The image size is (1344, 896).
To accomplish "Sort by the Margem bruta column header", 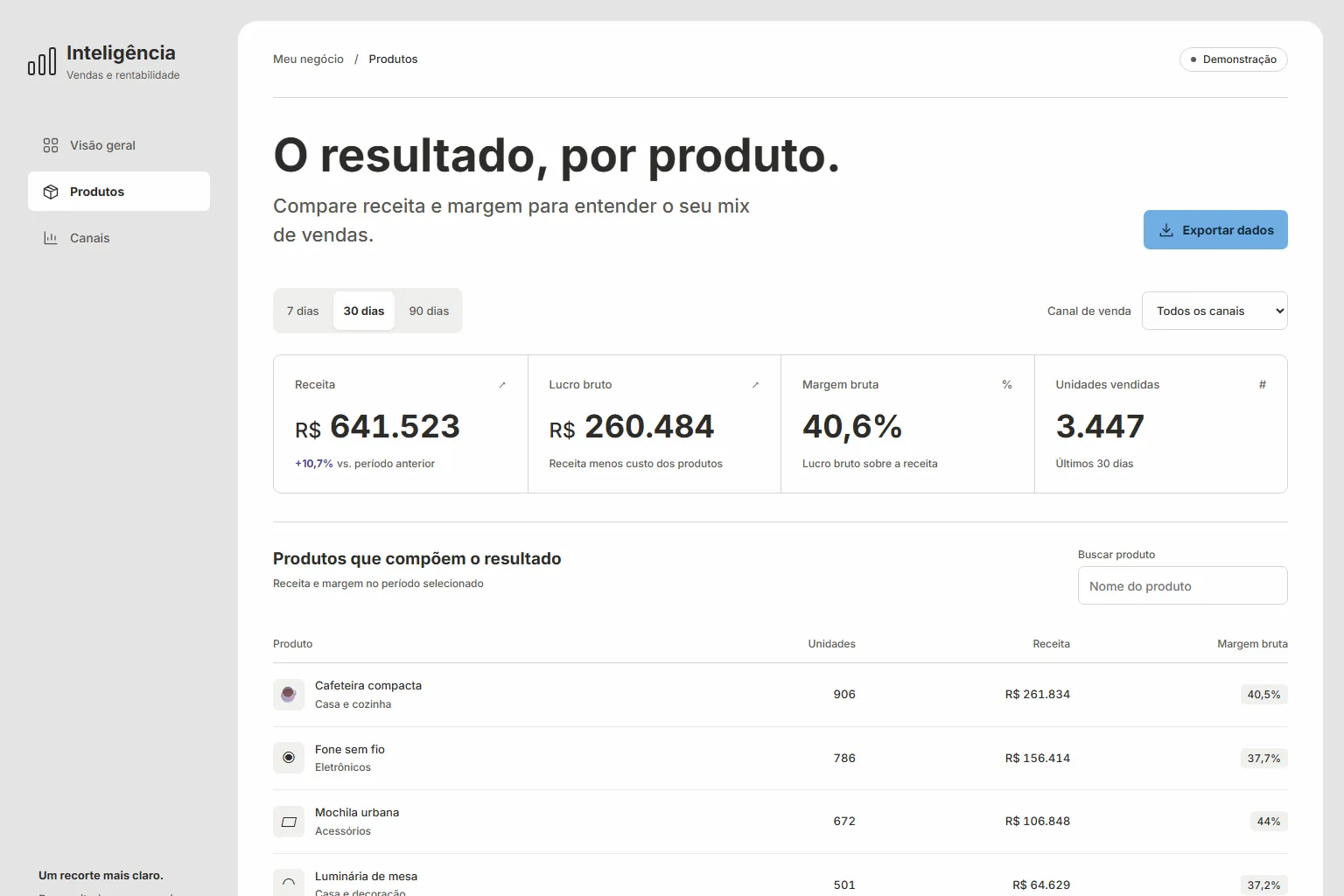I will point(1252,644).
